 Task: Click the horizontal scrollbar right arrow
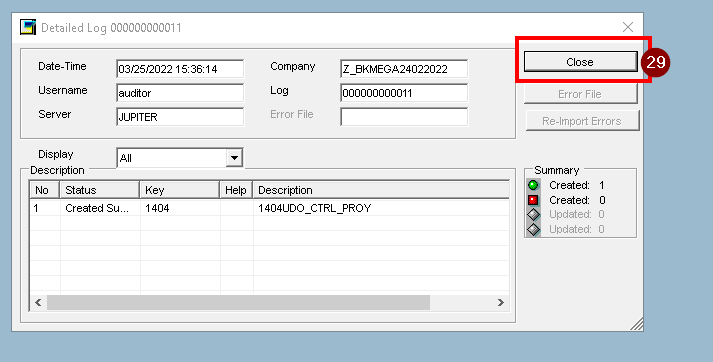[501, 302]
